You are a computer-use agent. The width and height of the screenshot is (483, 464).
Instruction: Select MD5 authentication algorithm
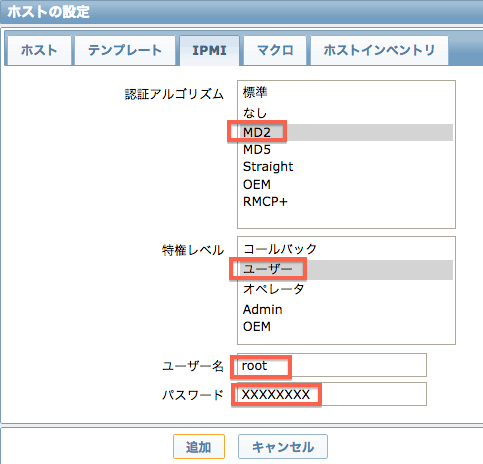346,149
